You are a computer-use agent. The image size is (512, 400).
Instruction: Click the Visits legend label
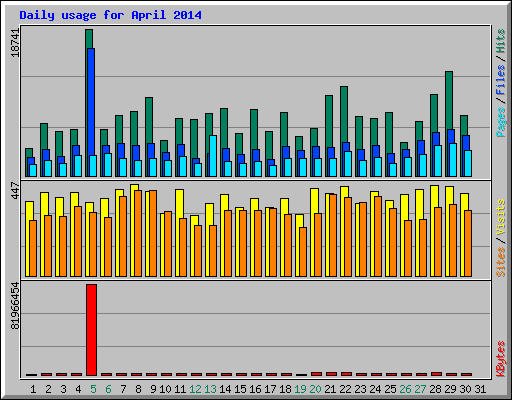501,217
